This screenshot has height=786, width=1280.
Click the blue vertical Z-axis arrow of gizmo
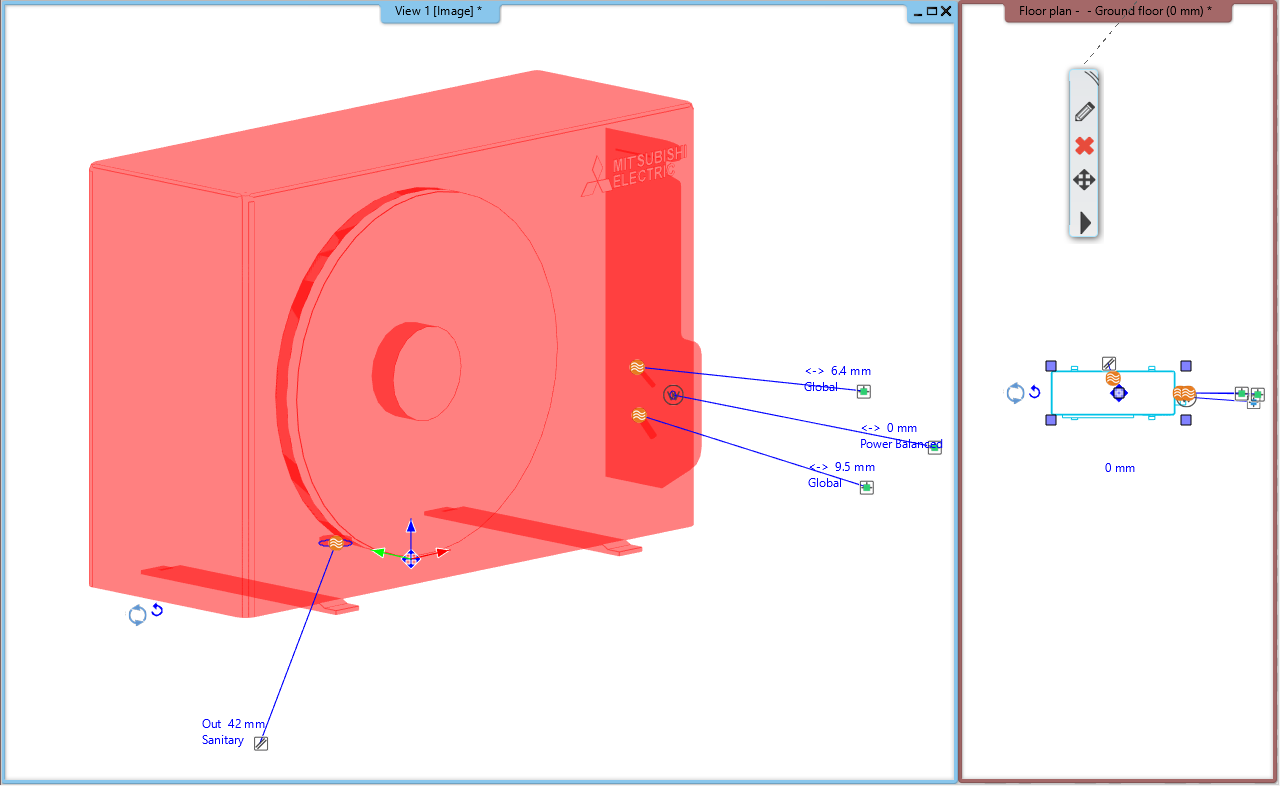click(410, 526)
